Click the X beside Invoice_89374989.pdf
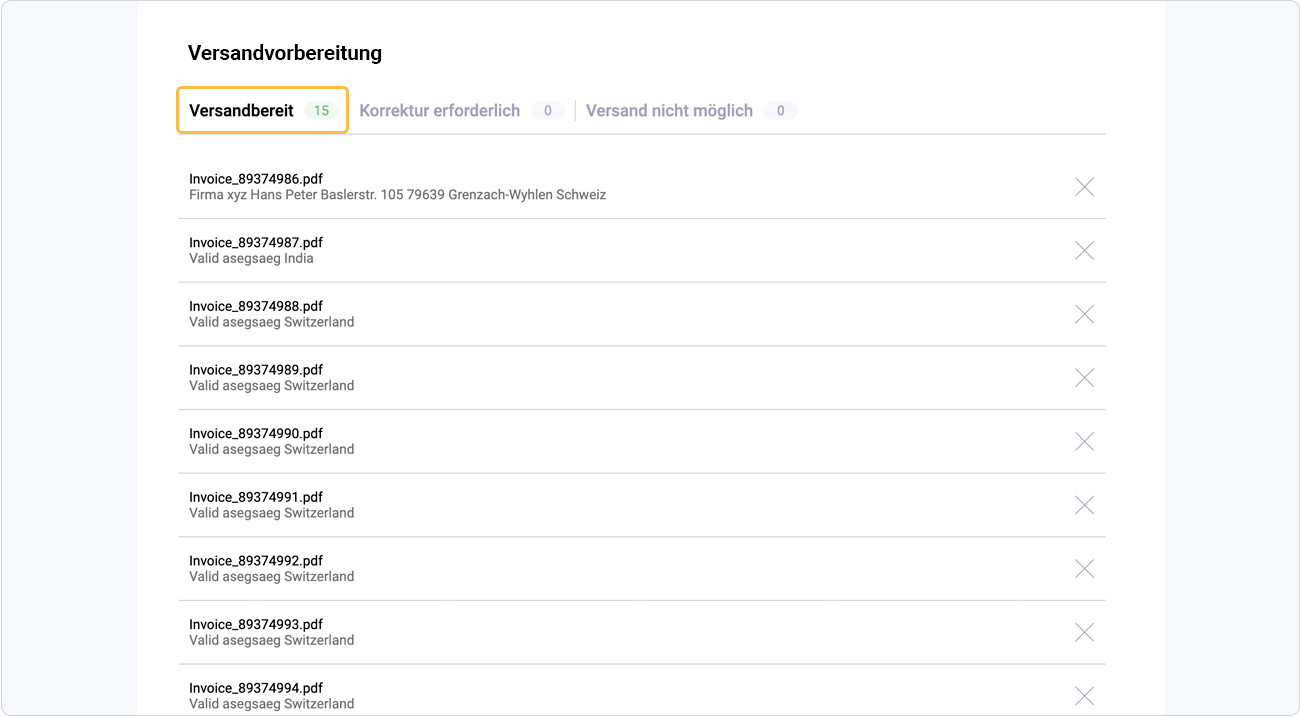Viewport: 1300px width, 717px height. point(1084,378)
